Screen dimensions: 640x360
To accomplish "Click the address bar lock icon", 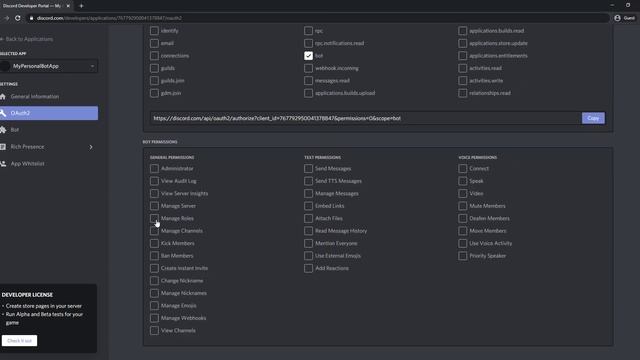I will pyautogui.click(x=31, y=18).
